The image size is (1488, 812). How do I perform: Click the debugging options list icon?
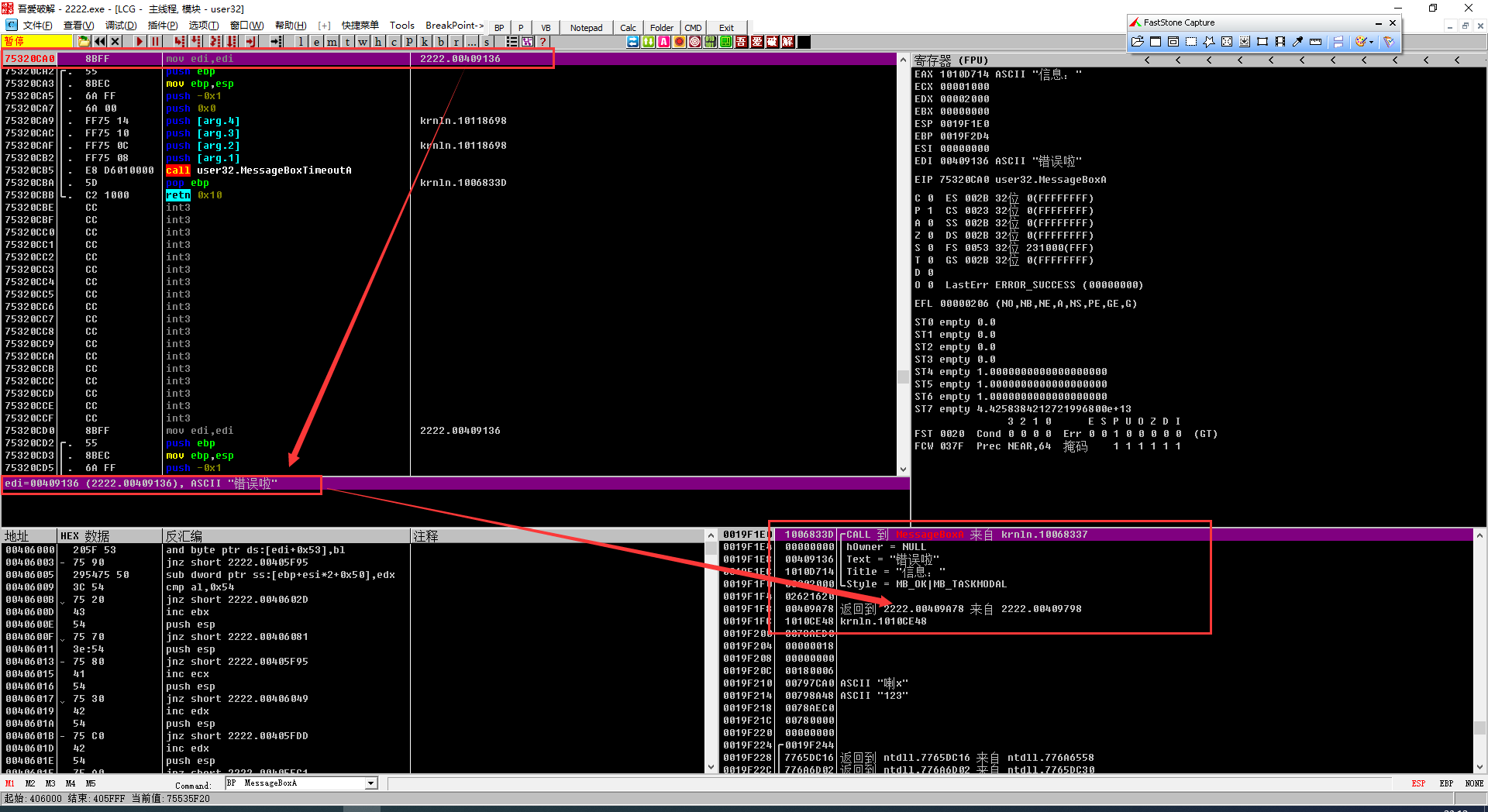coord(512,41)
